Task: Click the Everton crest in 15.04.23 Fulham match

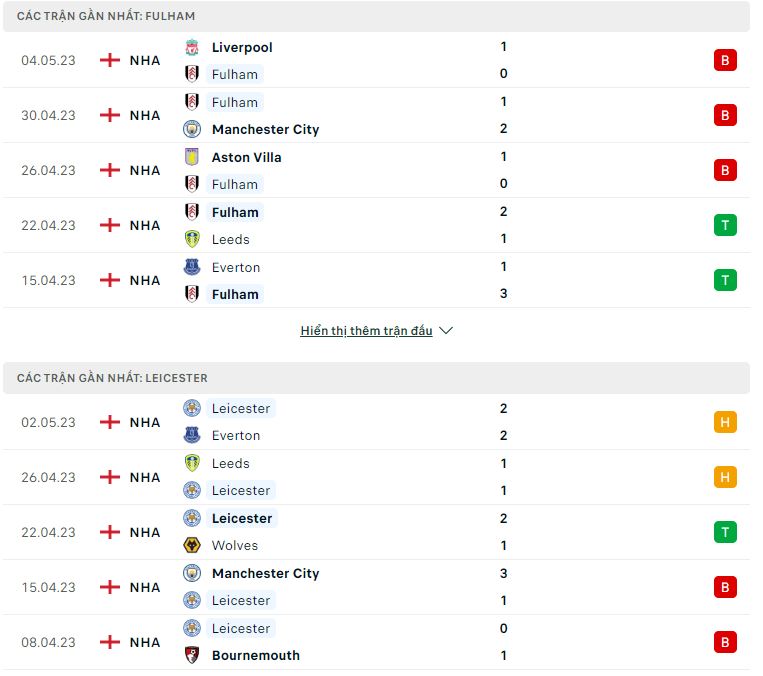Action: pos(192,267)
